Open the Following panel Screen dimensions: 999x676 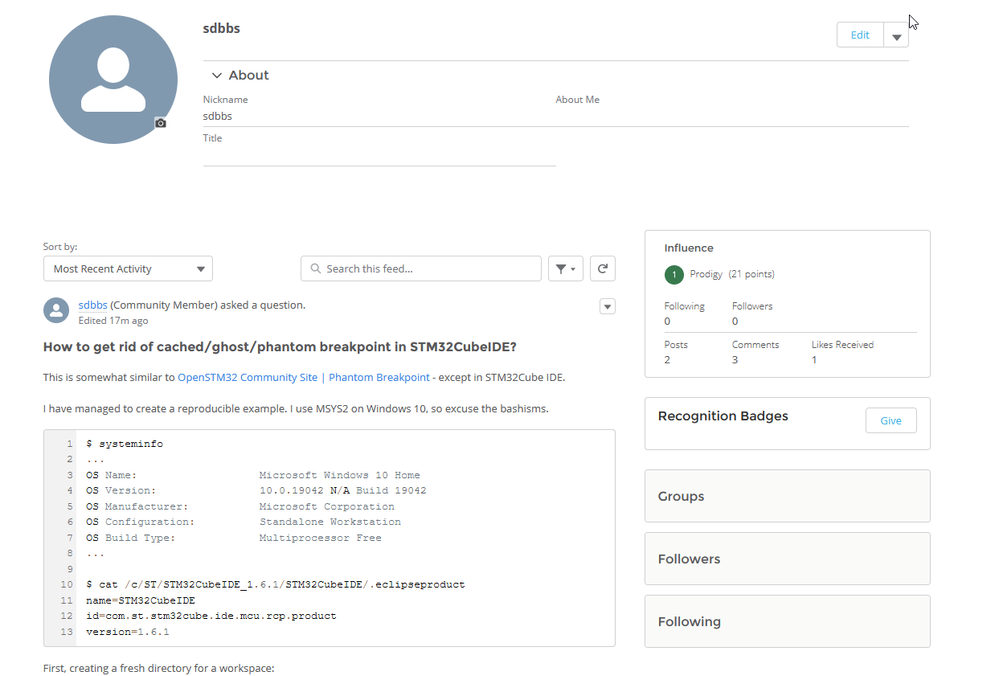[787, 621]
